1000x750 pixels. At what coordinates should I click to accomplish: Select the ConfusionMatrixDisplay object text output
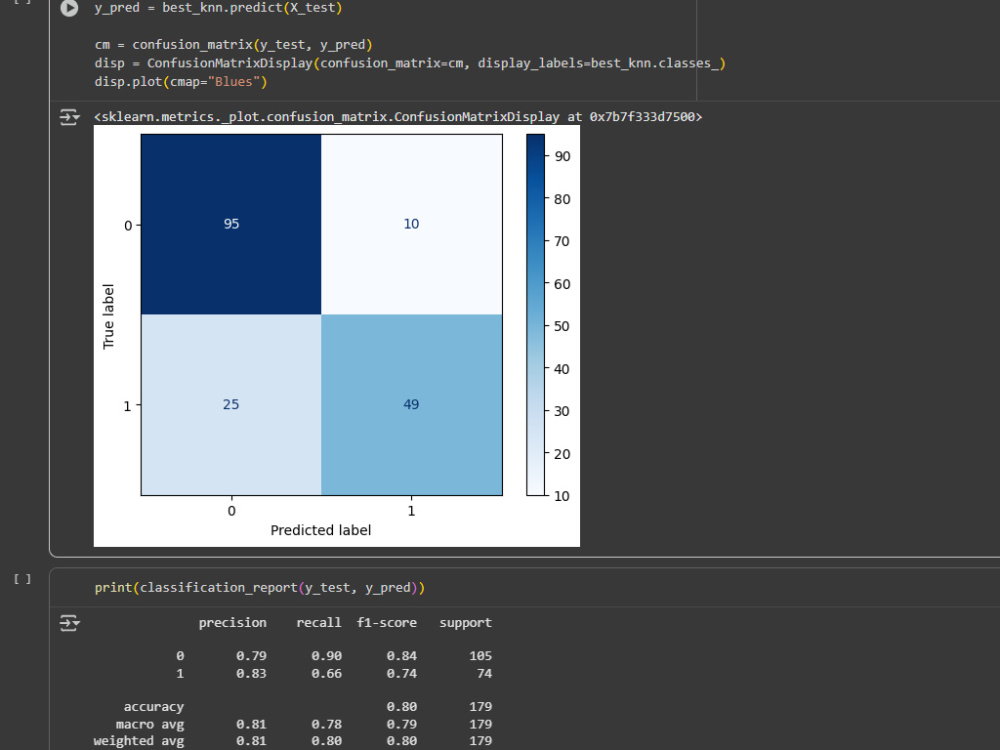(x=395, y=116)
